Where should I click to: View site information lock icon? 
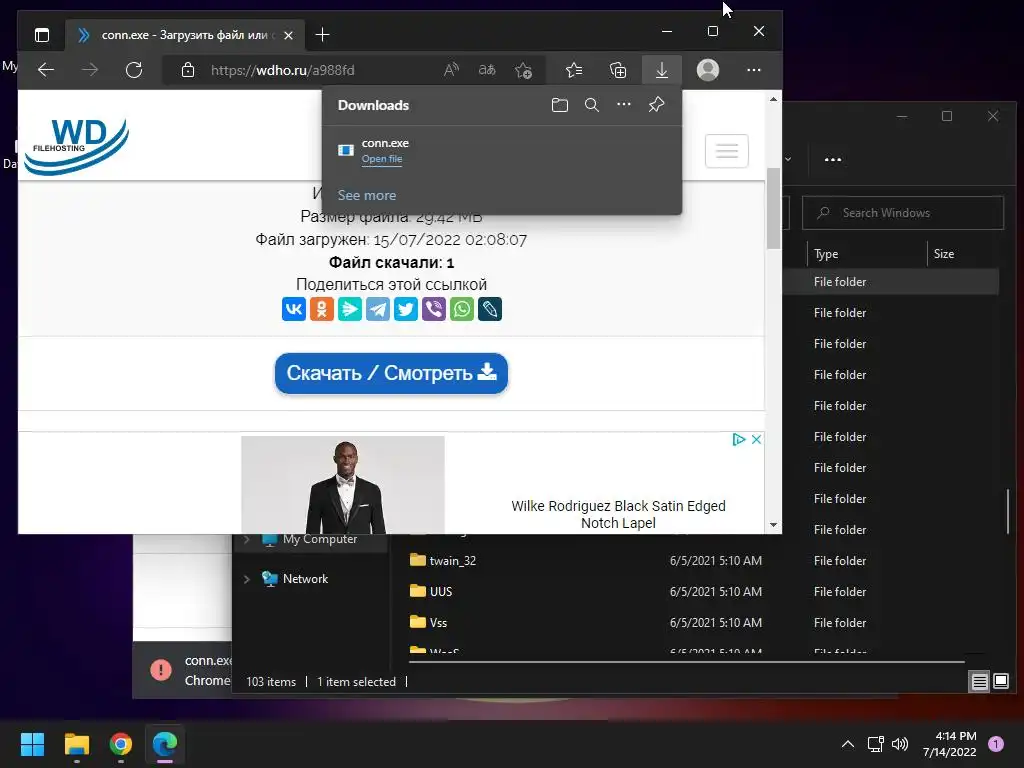188,70
